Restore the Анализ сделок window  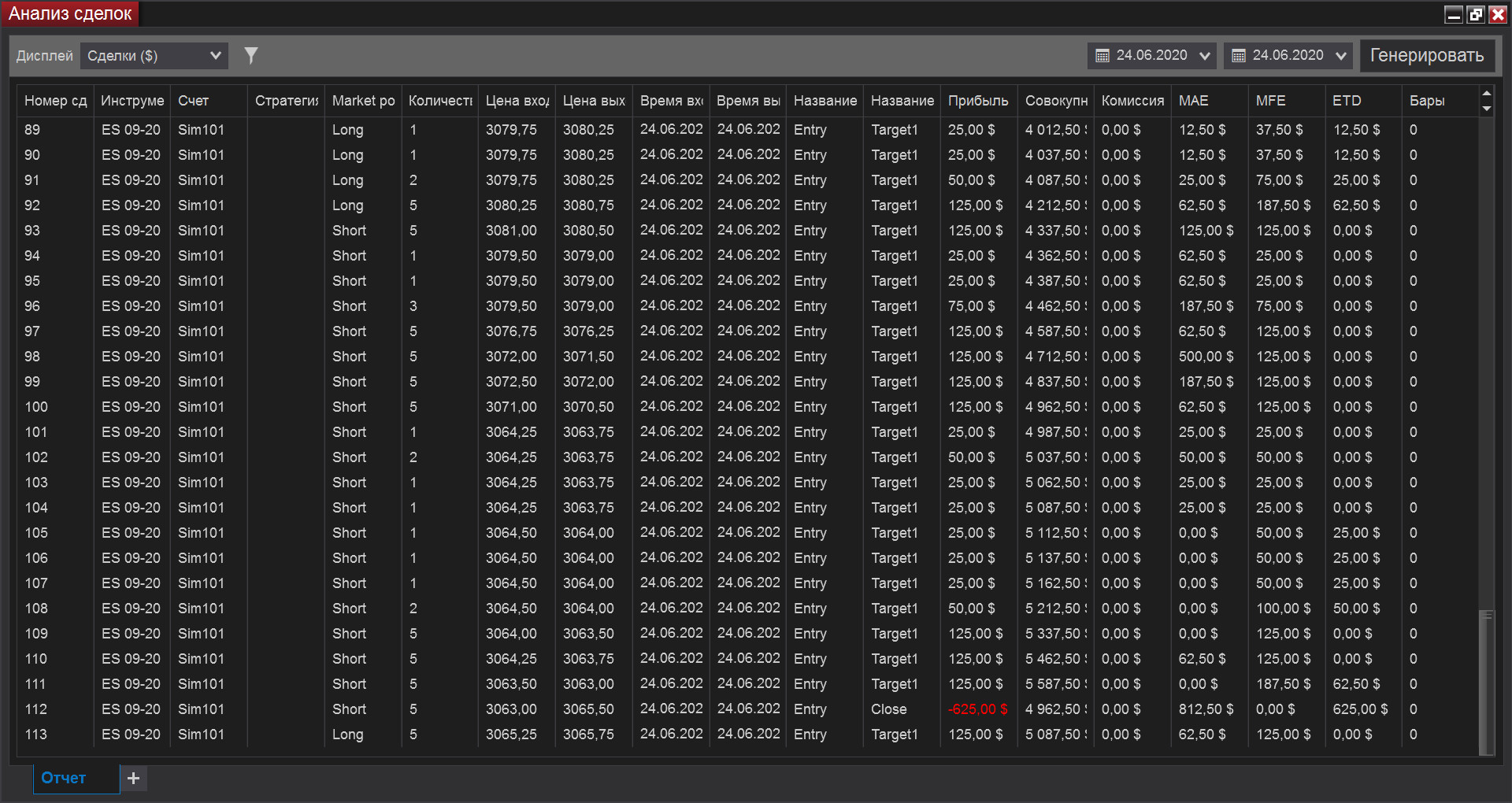[1476, 14]
